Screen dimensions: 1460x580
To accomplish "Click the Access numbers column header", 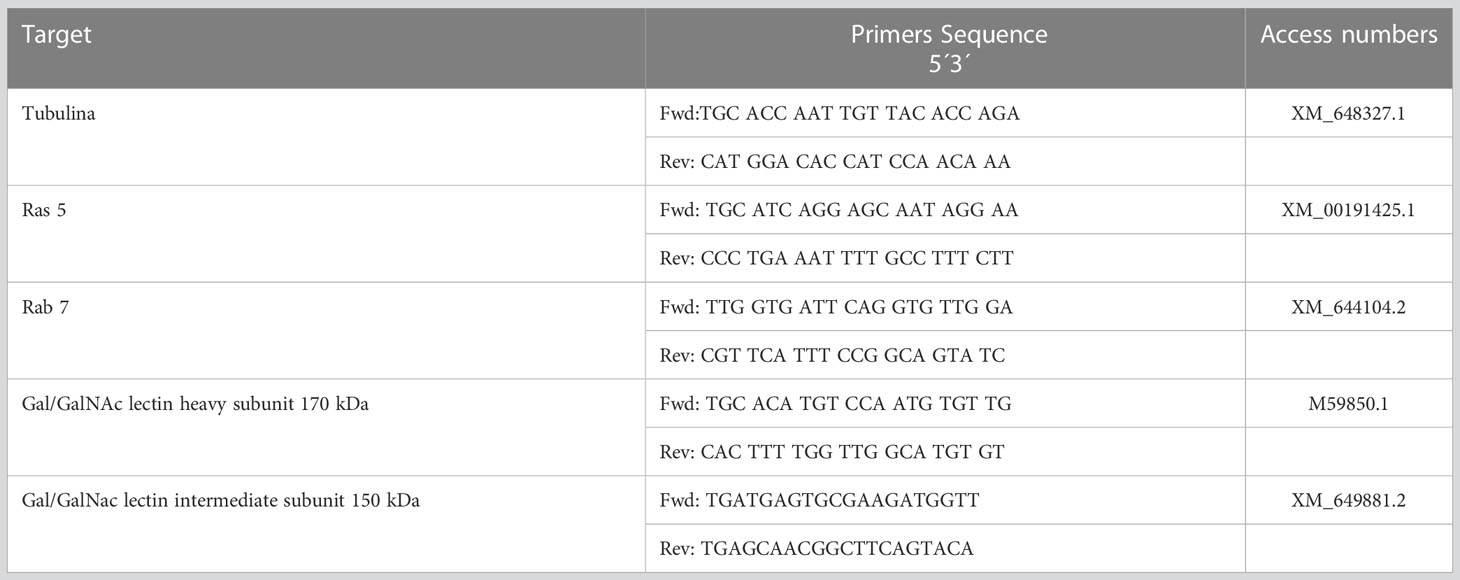I will point(1348,34).
